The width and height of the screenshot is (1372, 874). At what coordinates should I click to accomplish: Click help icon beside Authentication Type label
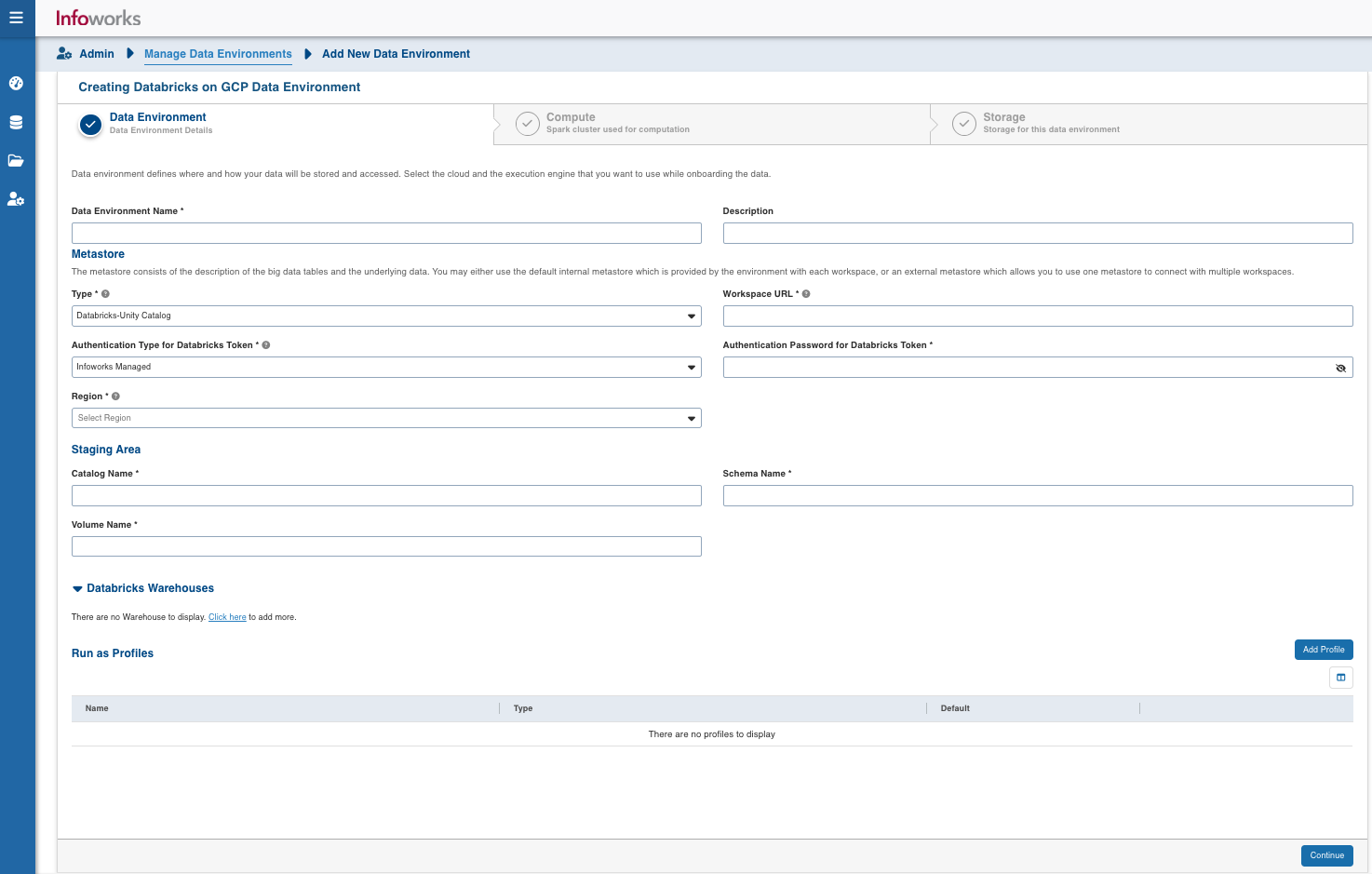tap(266, 345)
